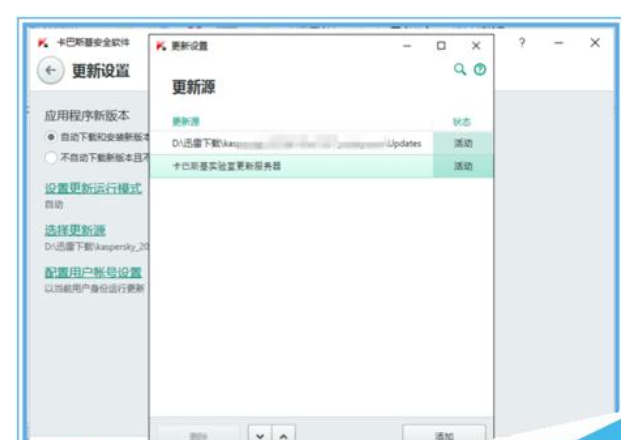This screenshot has width=621, height=440.
Task: Click the greyed delete button at dialog bottom left
Action: [x=198, y=434]
